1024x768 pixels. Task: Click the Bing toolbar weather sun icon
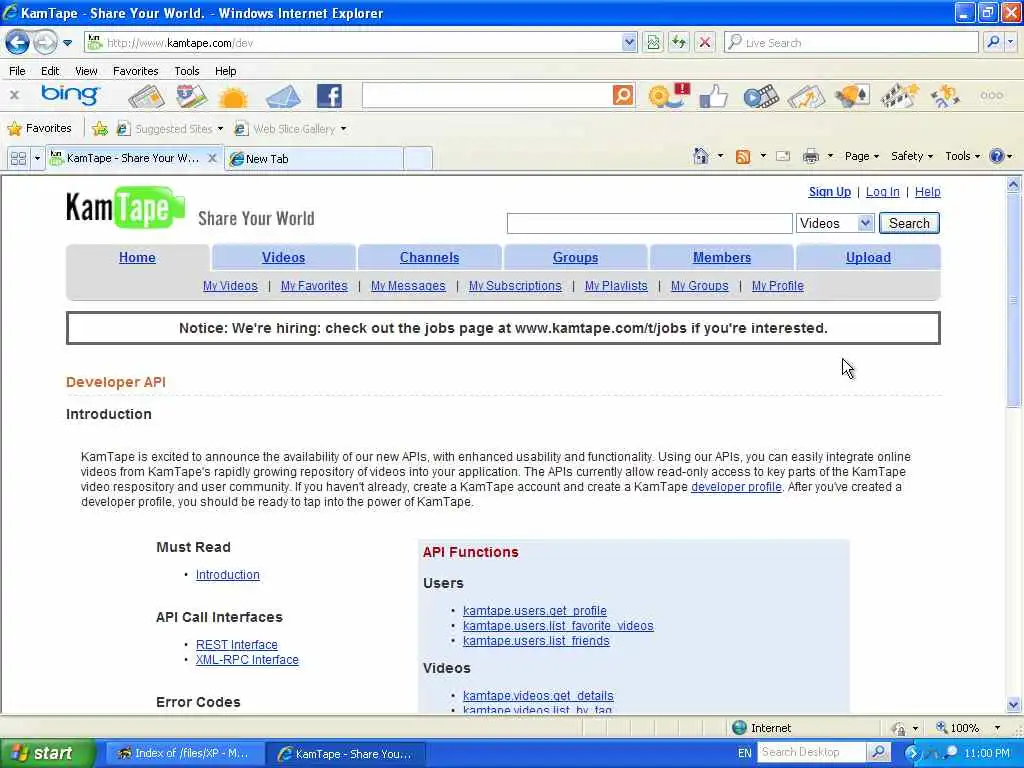tap(233, 97)
